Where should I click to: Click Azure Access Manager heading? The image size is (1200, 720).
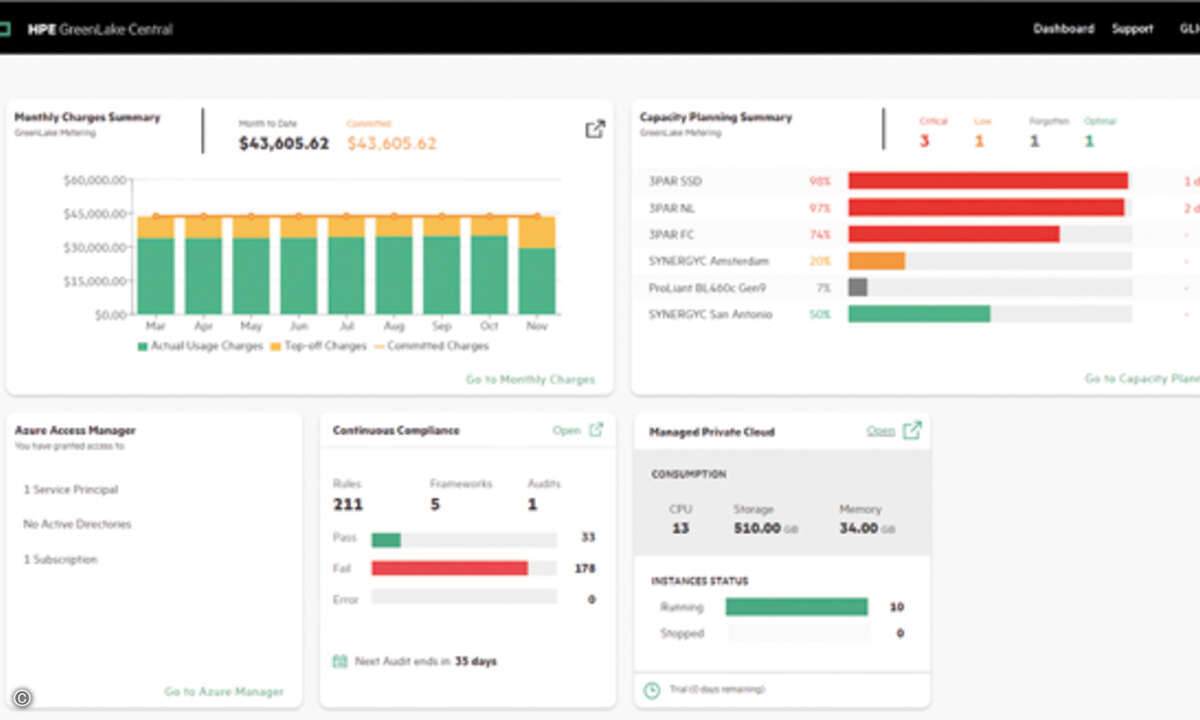point(75,431)
